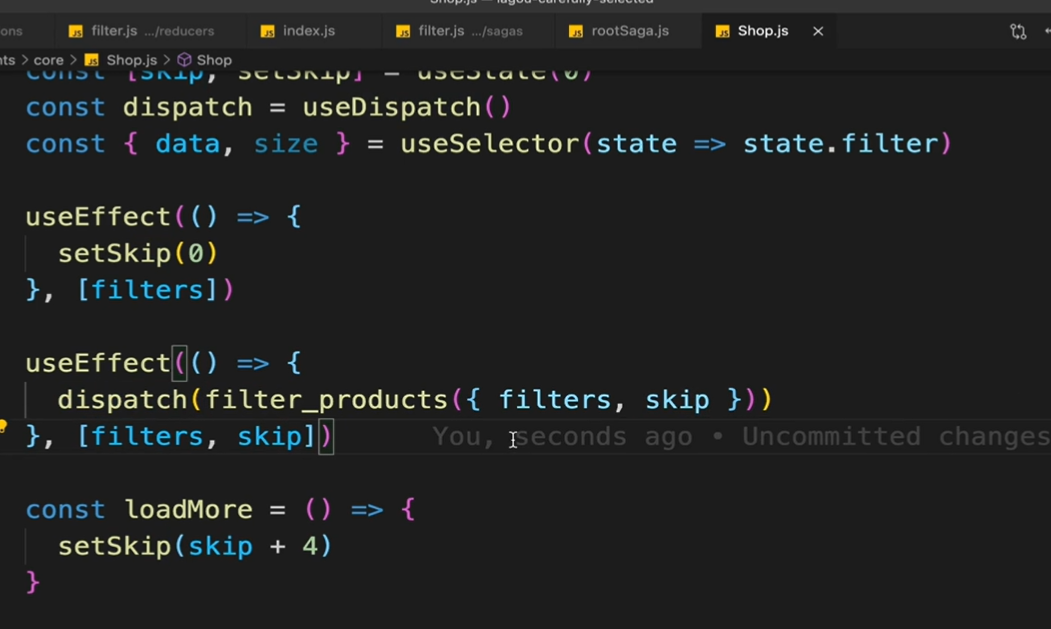The width and height of the screenshot is (1051, 629).
Task: Click the data variable in destructuring
Action: pos(188,144)
